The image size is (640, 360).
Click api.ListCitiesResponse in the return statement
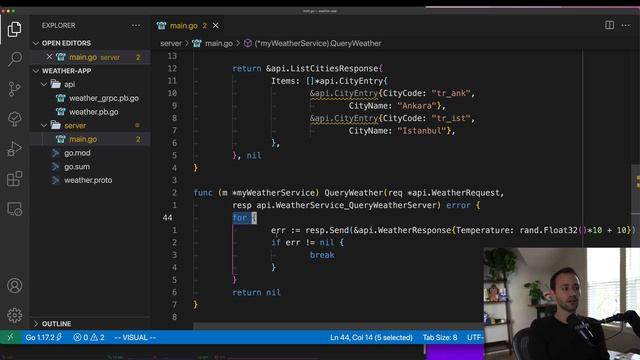(324, 68)
